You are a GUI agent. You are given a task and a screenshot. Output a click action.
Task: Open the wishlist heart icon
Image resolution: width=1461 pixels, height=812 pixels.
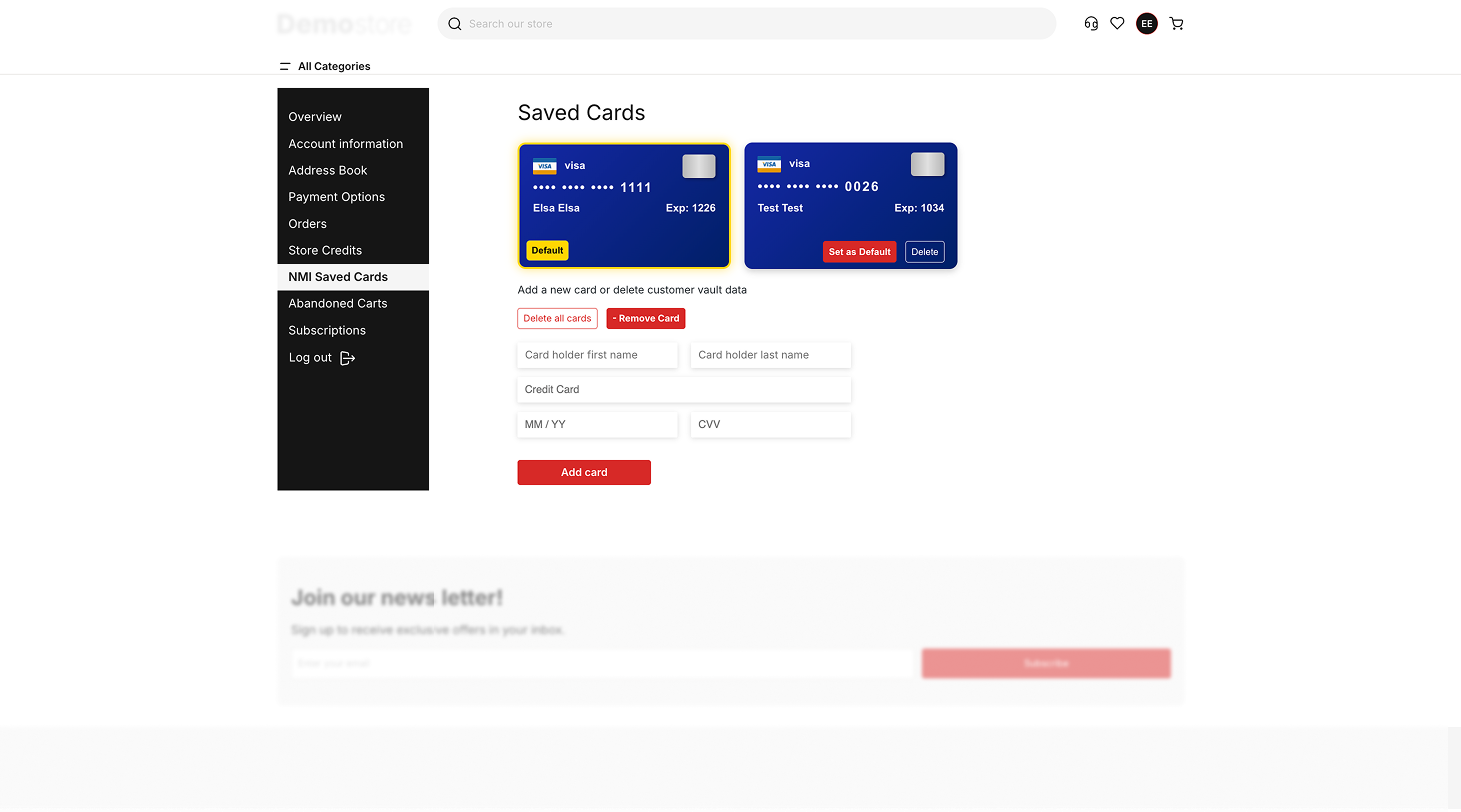1117,24
